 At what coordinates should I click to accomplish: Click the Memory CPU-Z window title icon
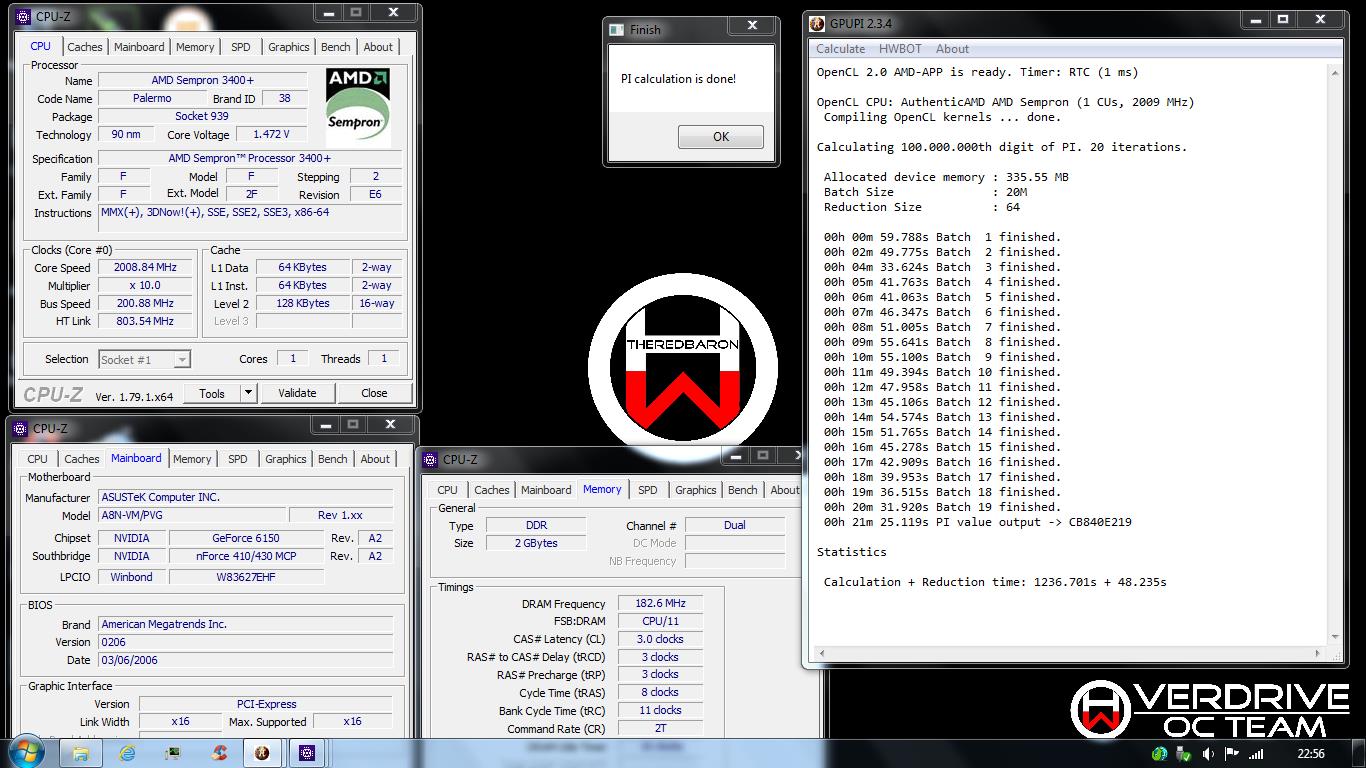[x=431, y=459]
